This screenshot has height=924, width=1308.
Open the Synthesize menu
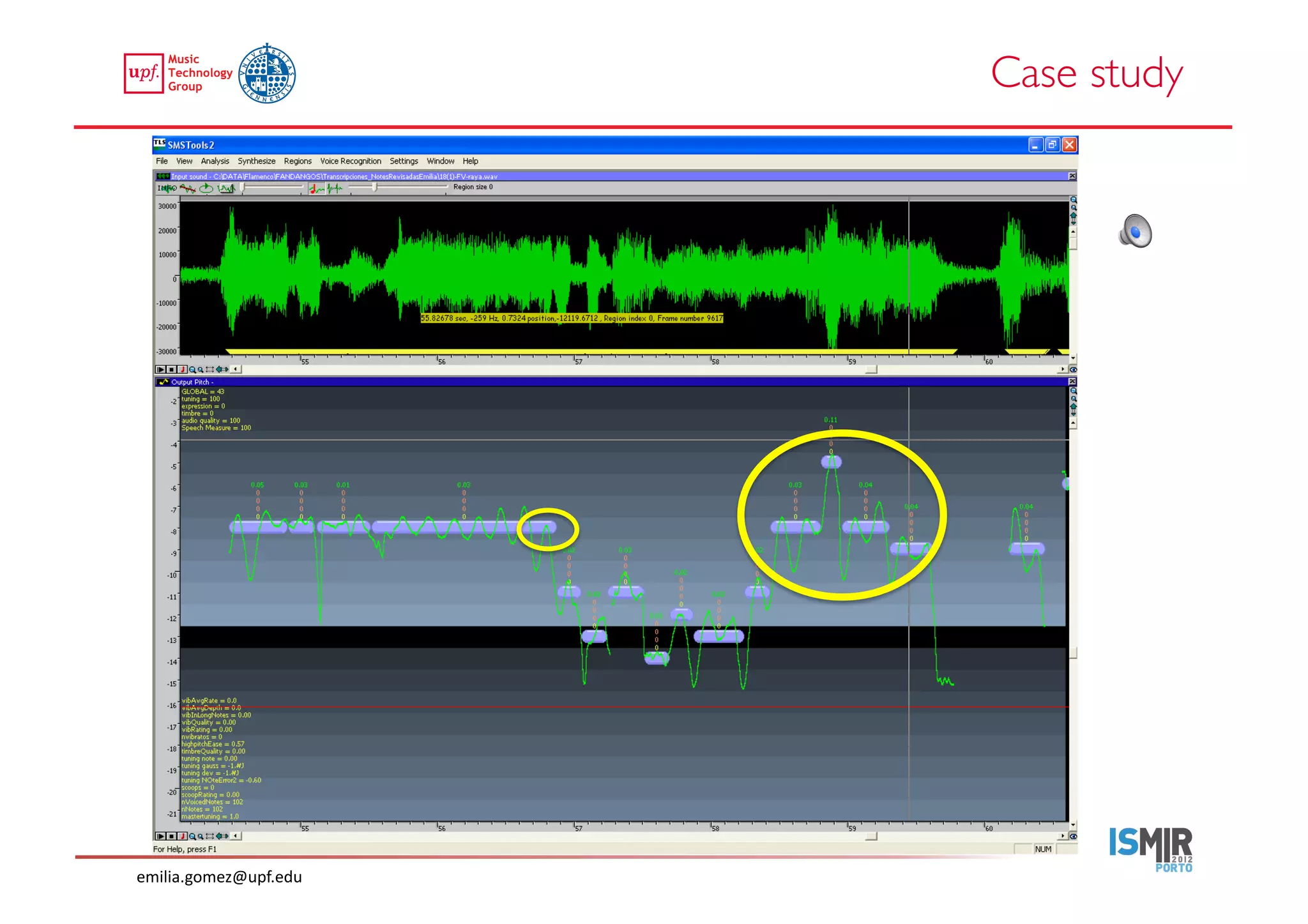click(x=256, y=161)
